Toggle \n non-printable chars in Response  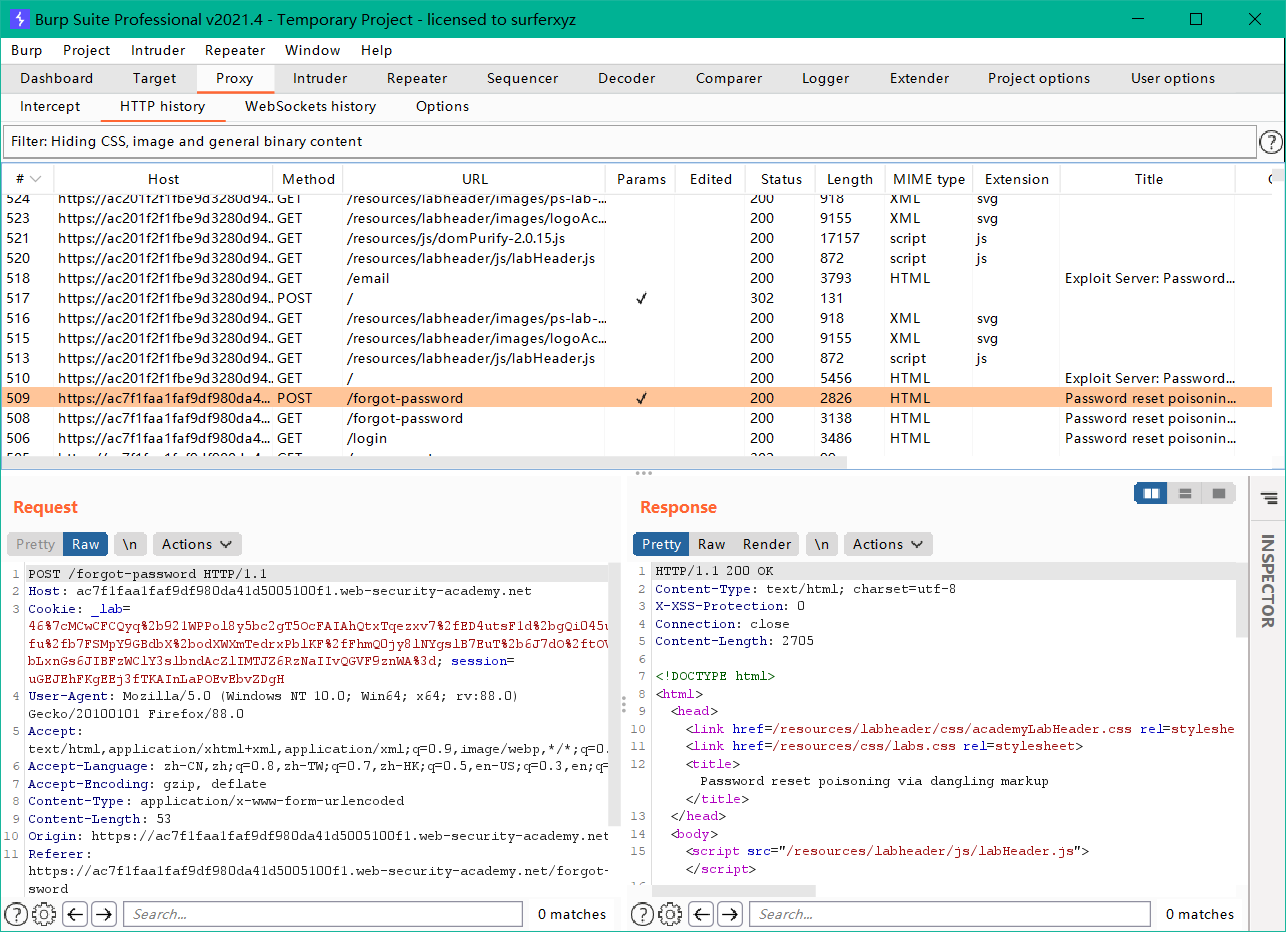(x=821, y=544)
